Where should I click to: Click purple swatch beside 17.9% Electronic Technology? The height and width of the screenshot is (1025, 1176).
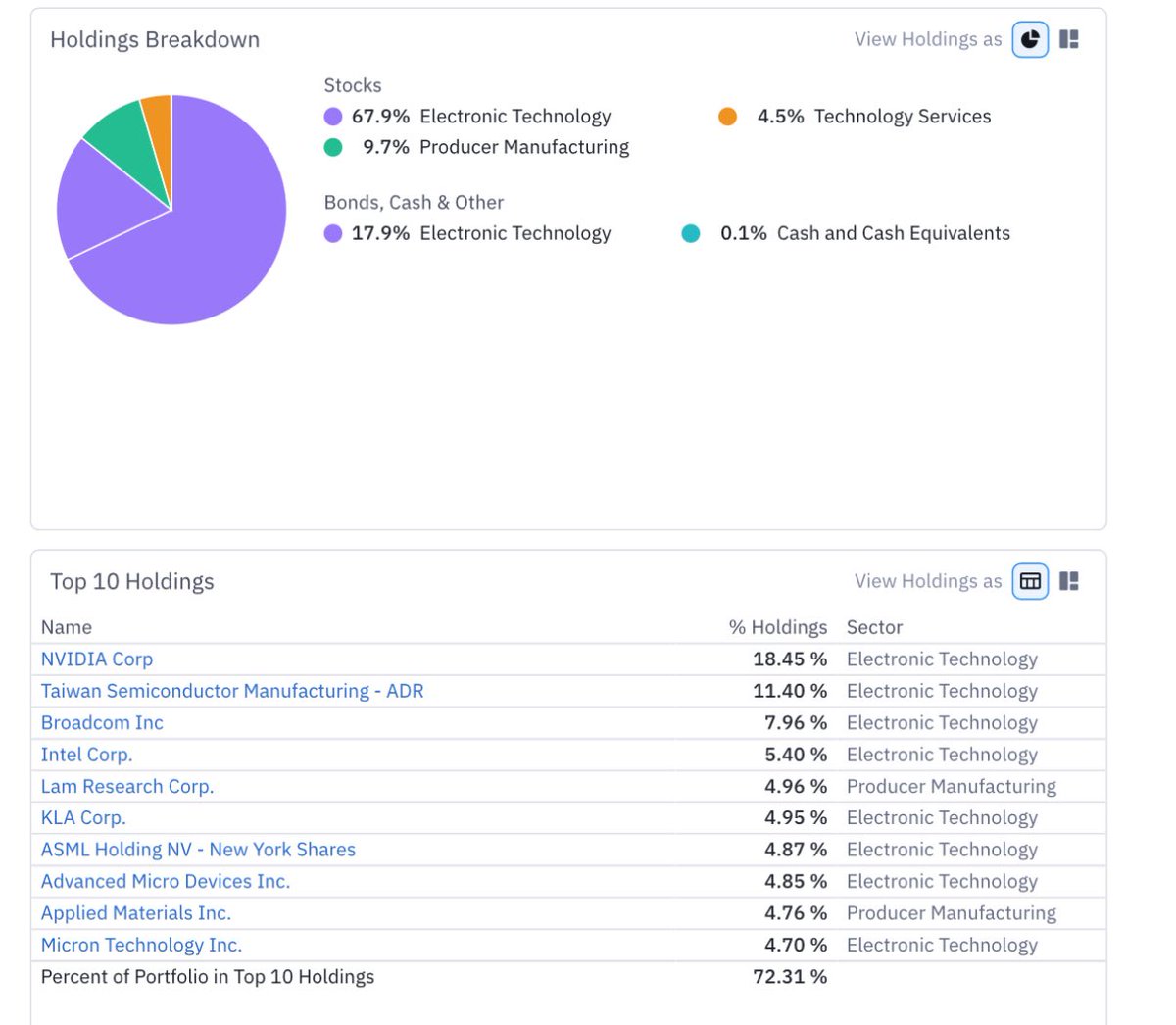333,233
